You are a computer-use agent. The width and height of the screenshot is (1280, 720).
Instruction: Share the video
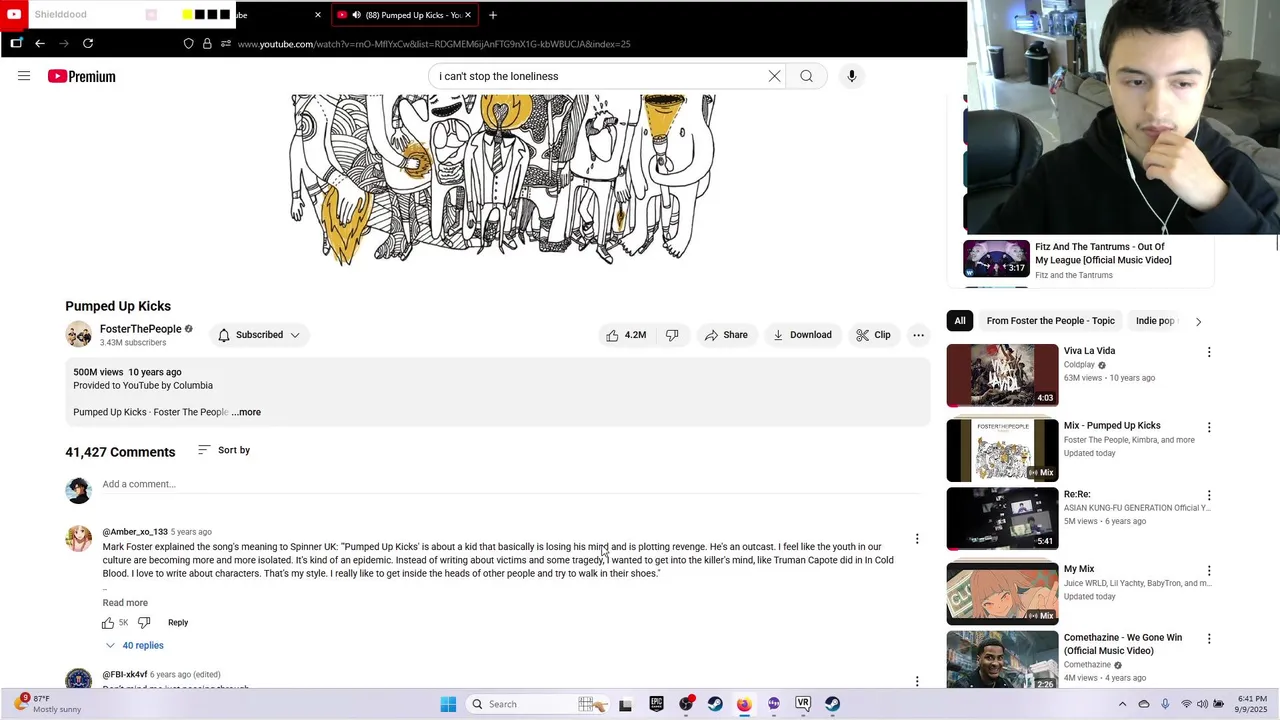click(x=726, y=335)
